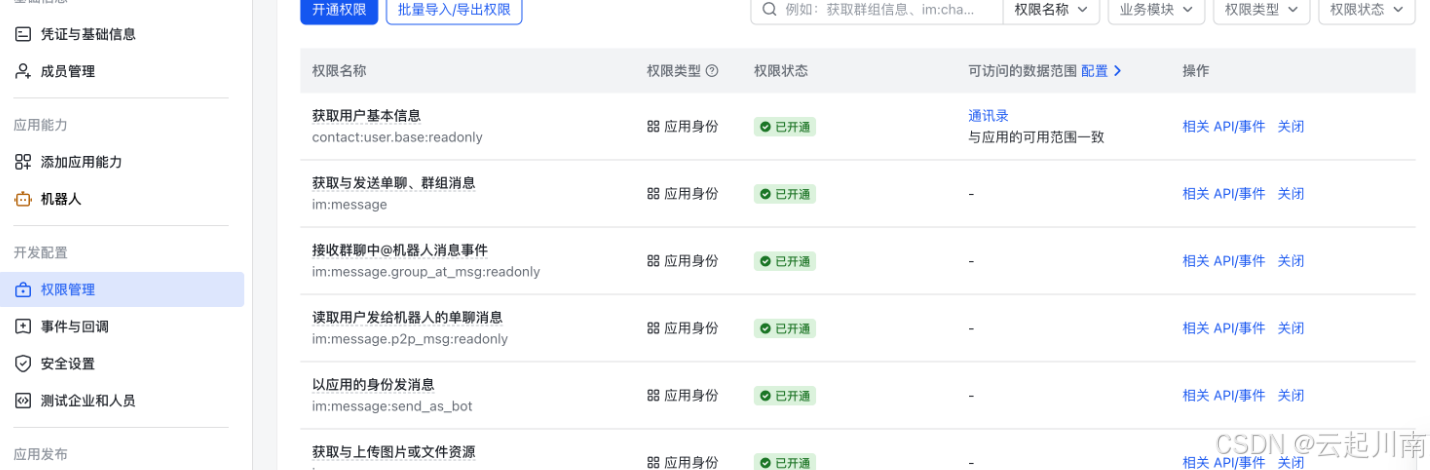
Task: Click the text contact:user.base:readonly
Action: 397,137
